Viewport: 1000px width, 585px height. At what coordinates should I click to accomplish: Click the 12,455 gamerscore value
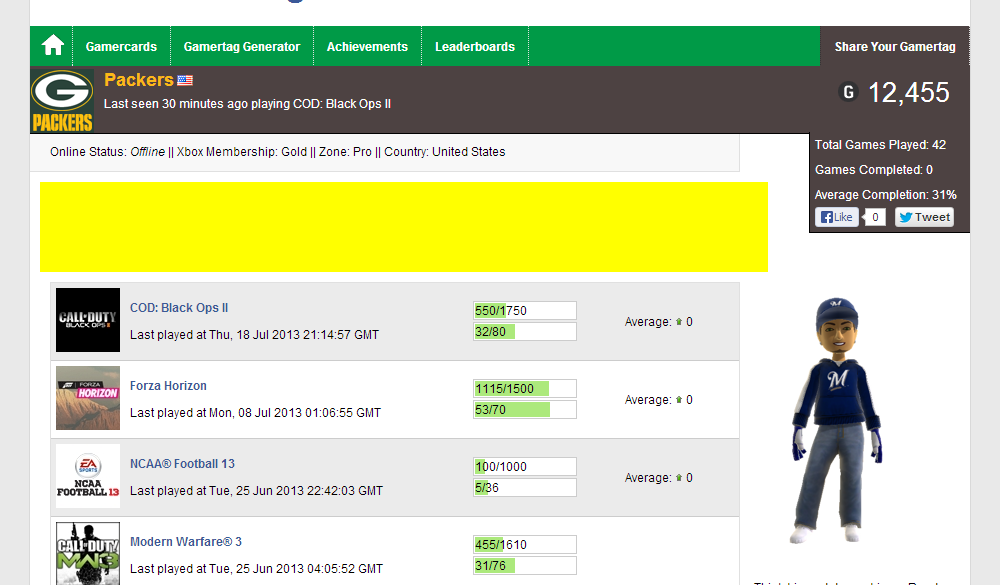(909, 93)
